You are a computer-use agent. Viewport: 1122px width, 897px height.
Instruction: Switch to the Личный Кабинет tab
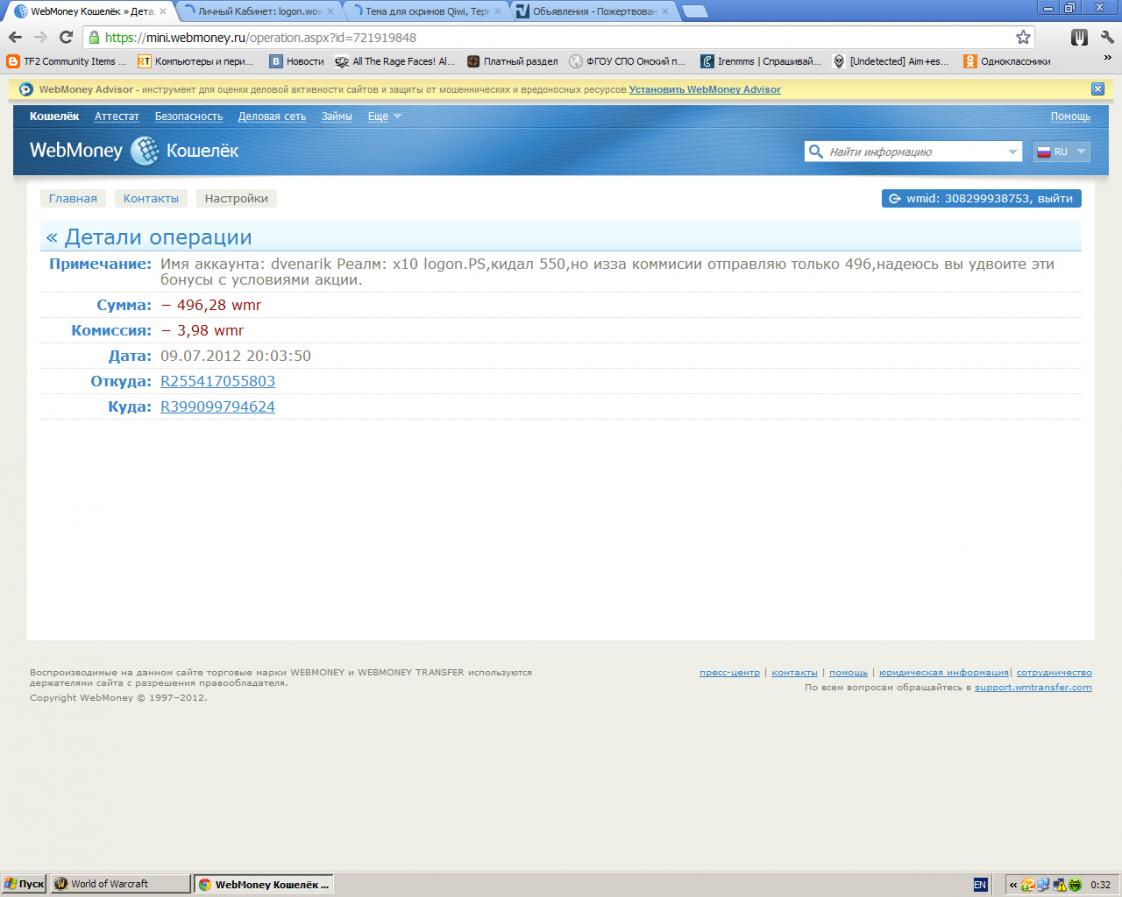coord(258,11)
